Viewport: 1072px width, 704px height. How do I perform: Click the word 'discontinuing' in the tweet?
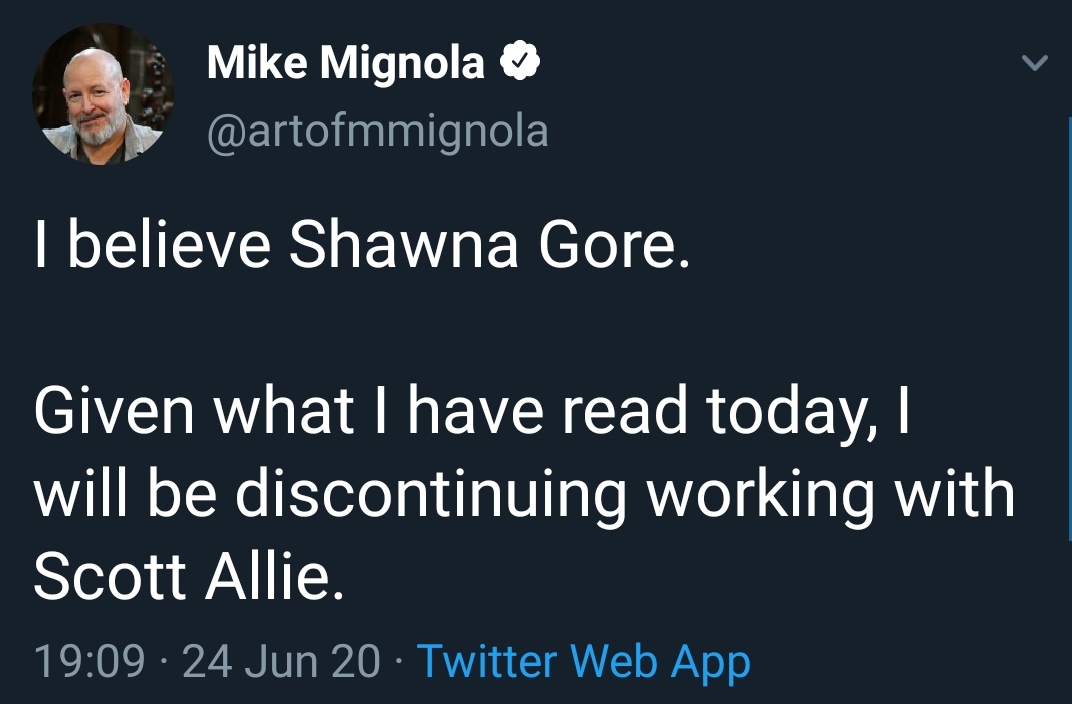tap(431, 496)
